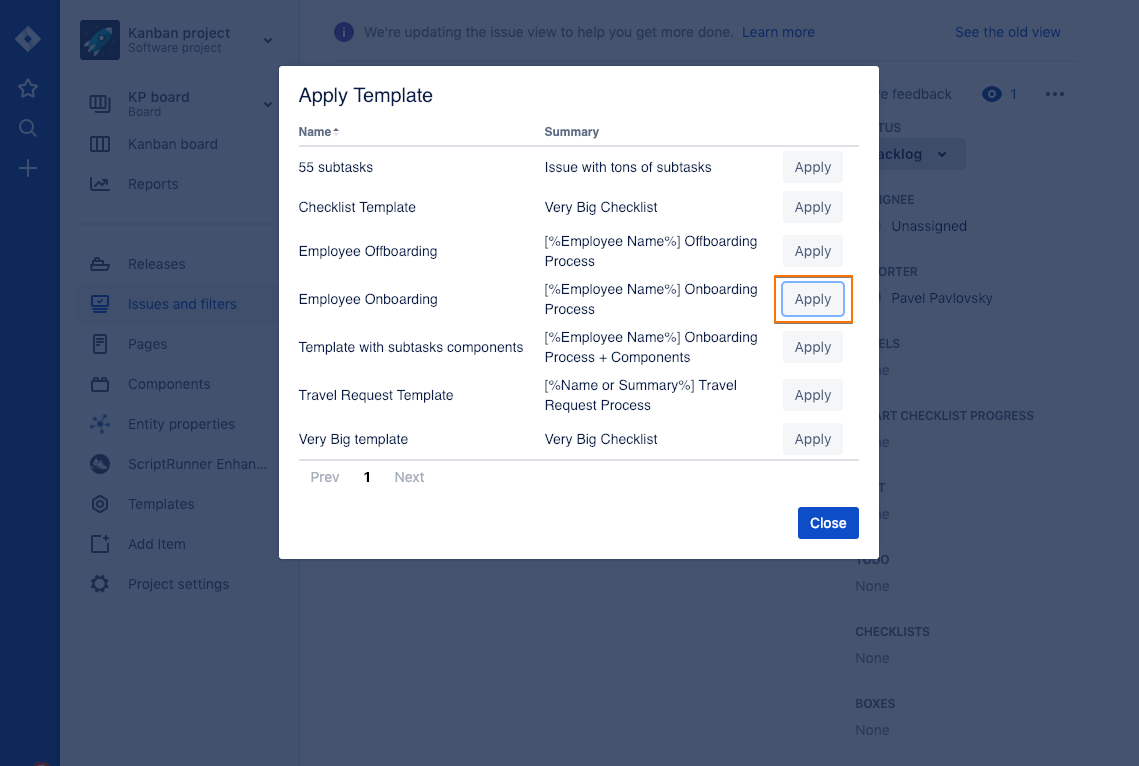The height and width of the screenshot is (766, 1139).
Task: Click the Jira logo icon
Action: [x=28, y=40]
